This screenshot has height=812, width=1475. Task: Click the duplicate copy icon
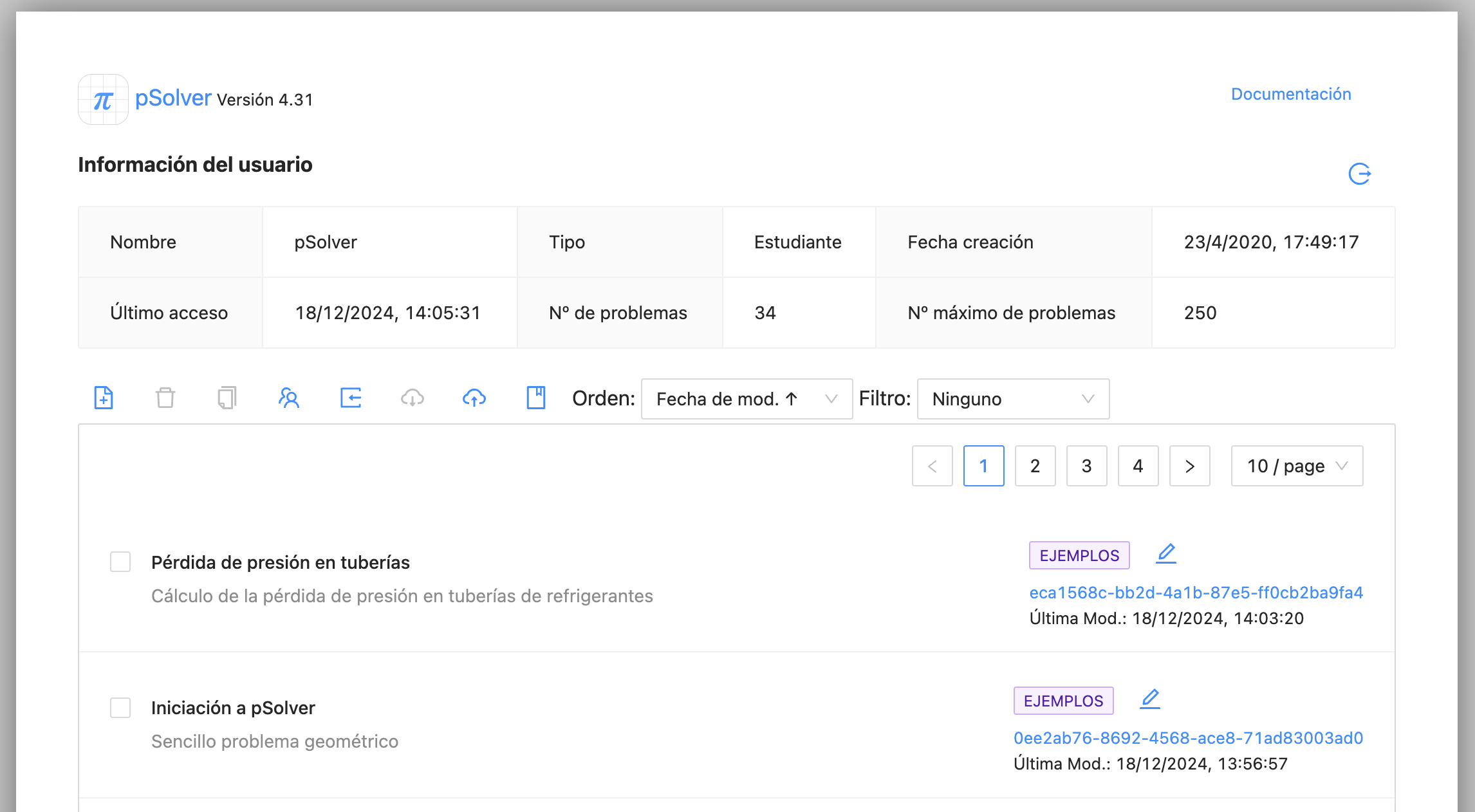[227, 398]
